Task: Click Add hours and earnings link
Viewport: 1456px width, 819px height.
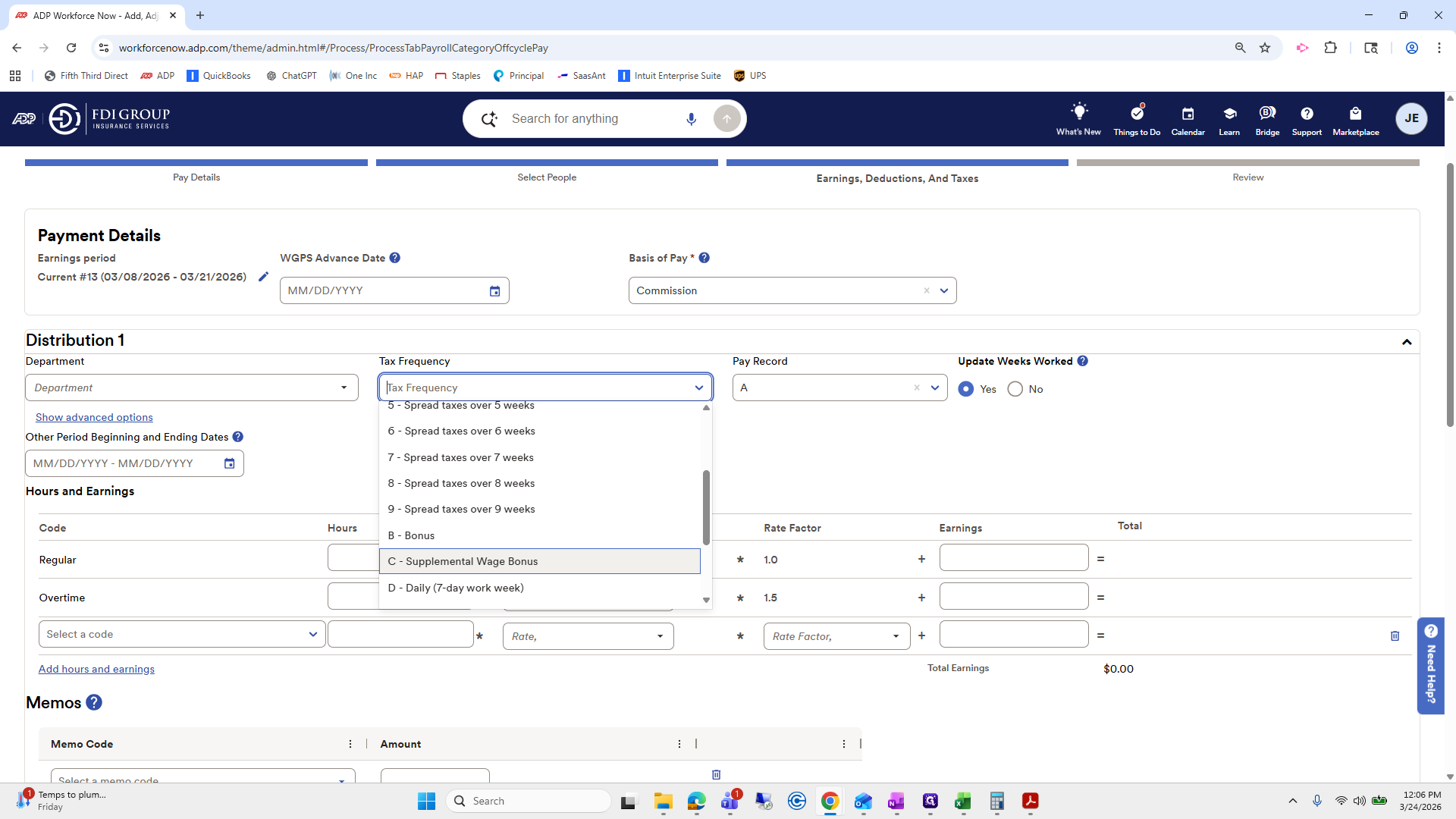Action: pyautogui.click(x=96, y=669)
